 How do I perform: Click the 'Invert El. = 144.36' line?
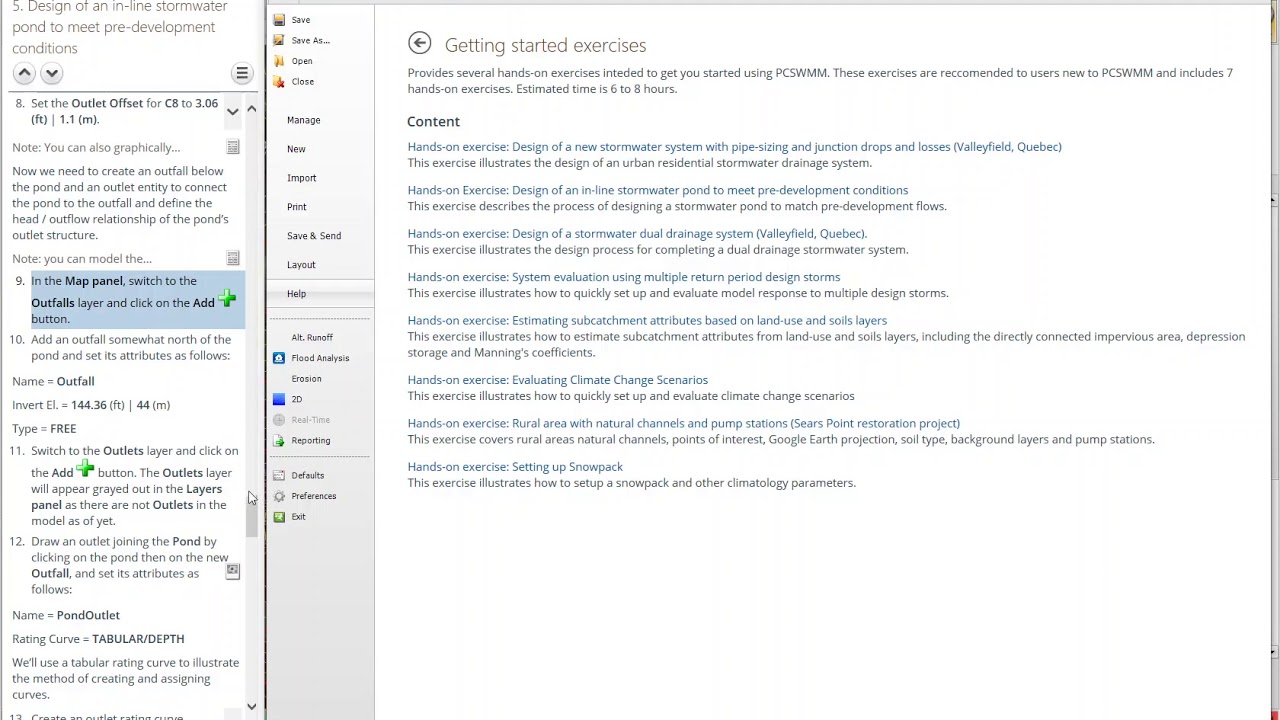tap(91, 405)
